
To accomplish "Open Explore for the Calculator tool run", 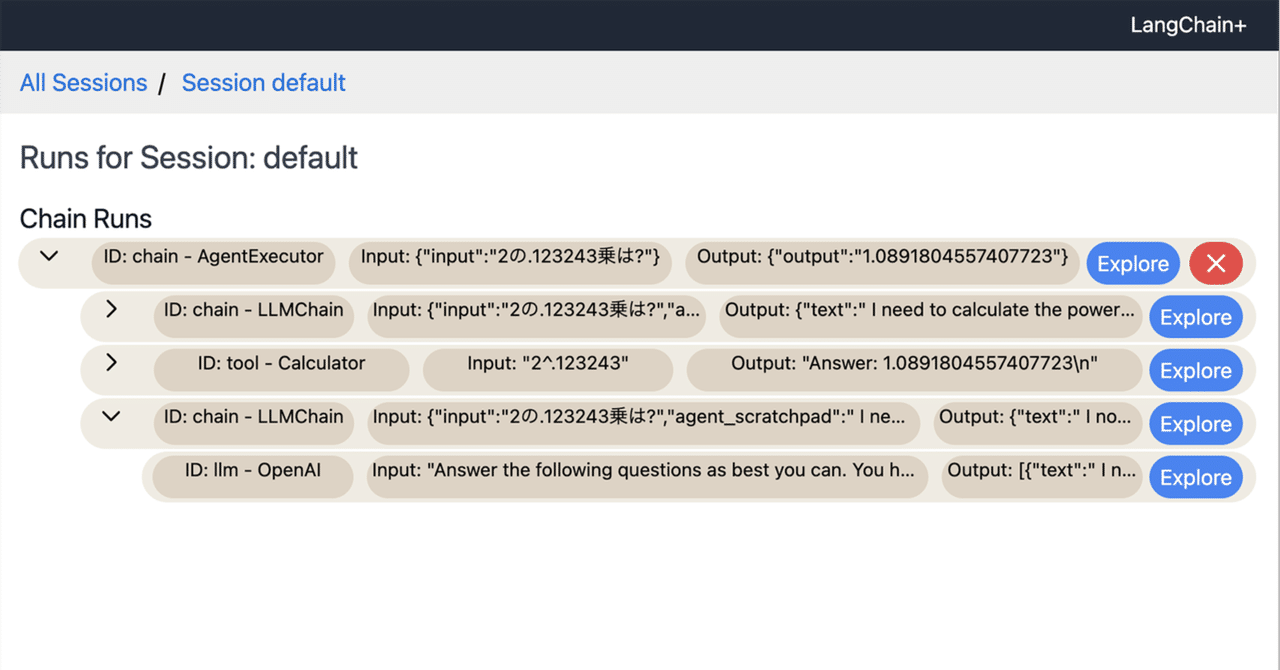I will (1196, 370).
